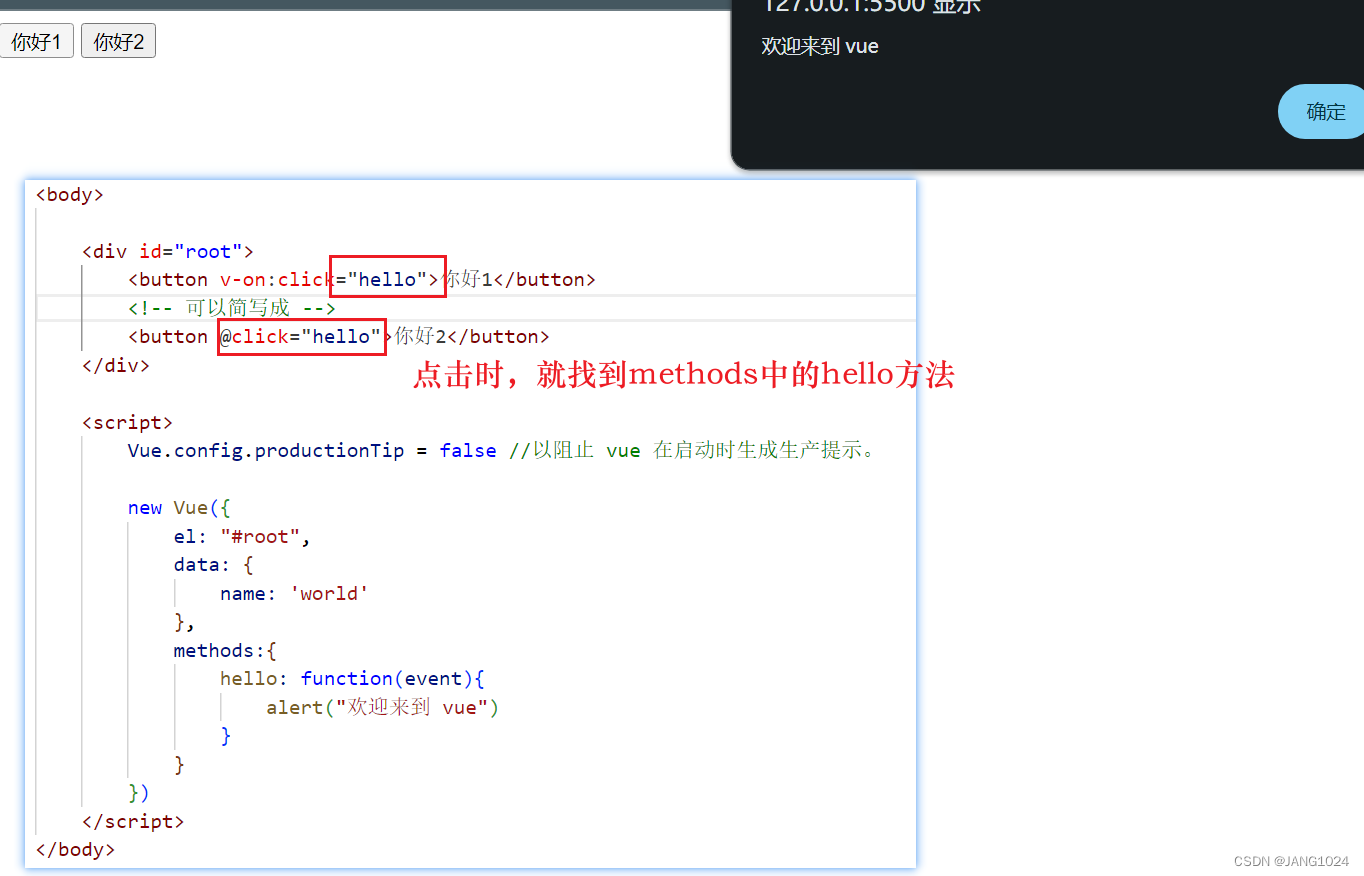Click the v-on:click button code line
Screen dimensions: 1364x876
tap(362, 279)
